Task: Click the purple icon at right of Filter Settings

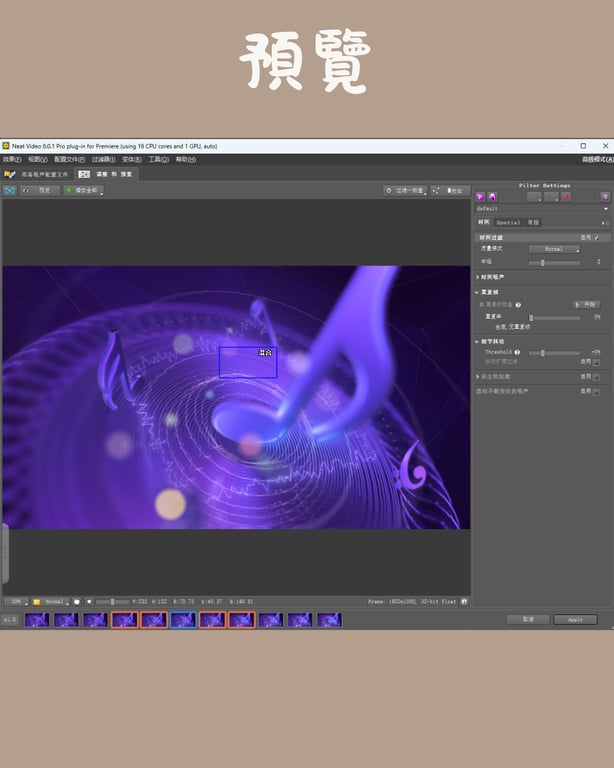Action: pos(605,197)
